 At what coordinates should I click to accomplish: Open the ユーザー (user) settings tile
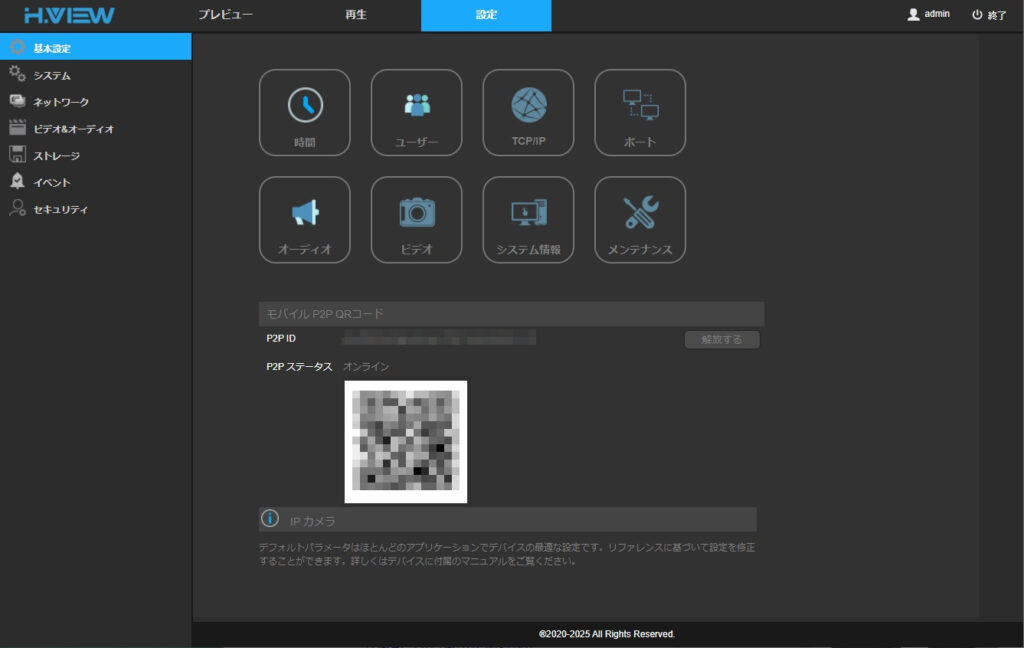pyautogui.click(x=416, y=112)
